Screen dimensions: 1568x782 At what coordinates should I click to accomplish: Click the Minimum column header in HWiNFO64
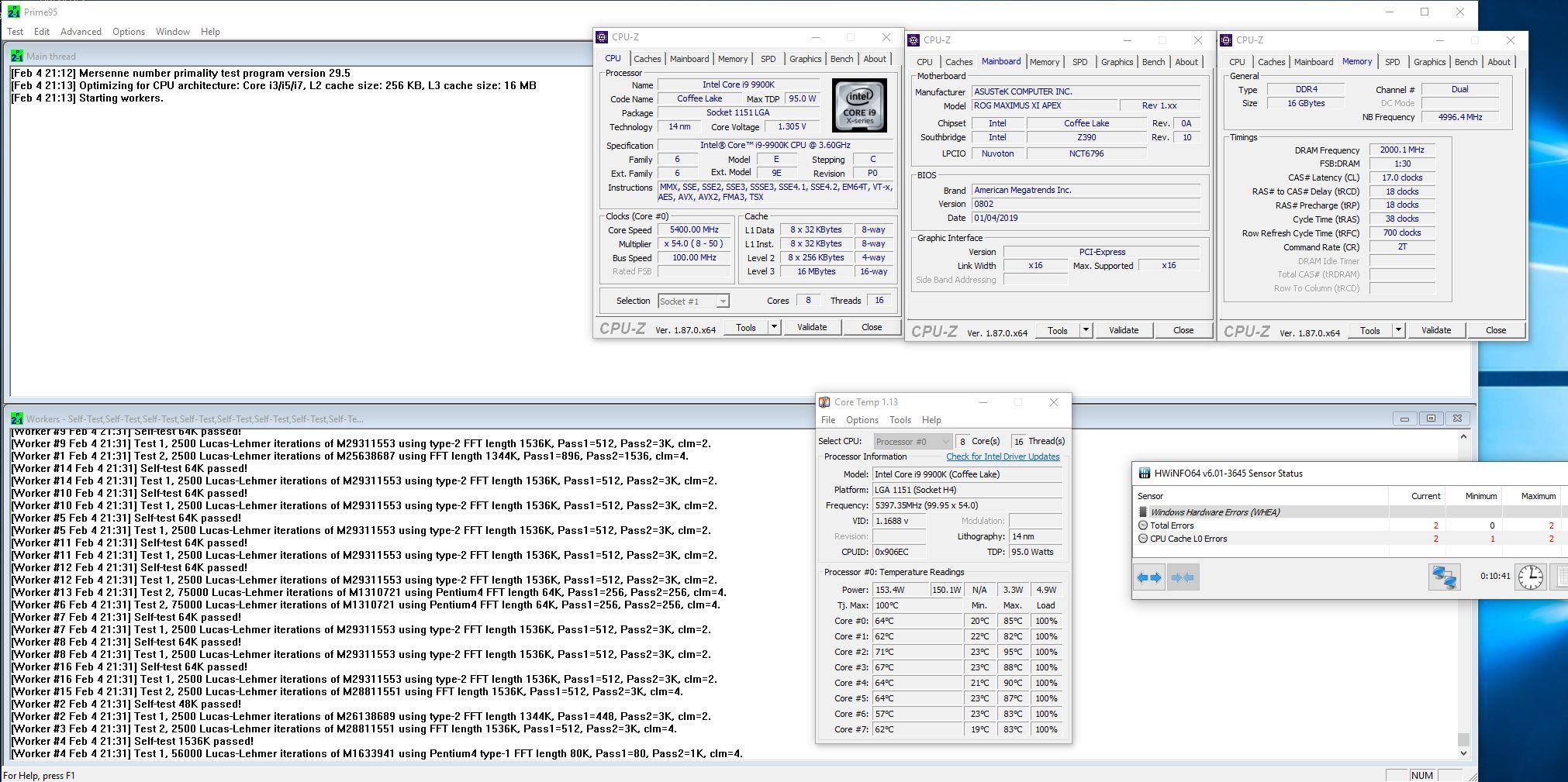click(x=1473, y=496)
